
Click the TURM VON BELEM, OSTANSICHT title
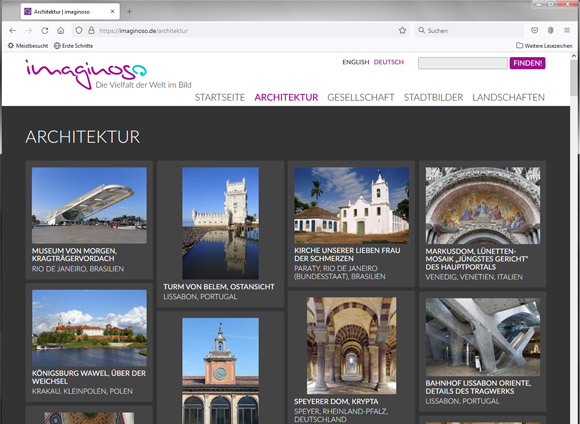pyautogui.click(x=219, y=287)
